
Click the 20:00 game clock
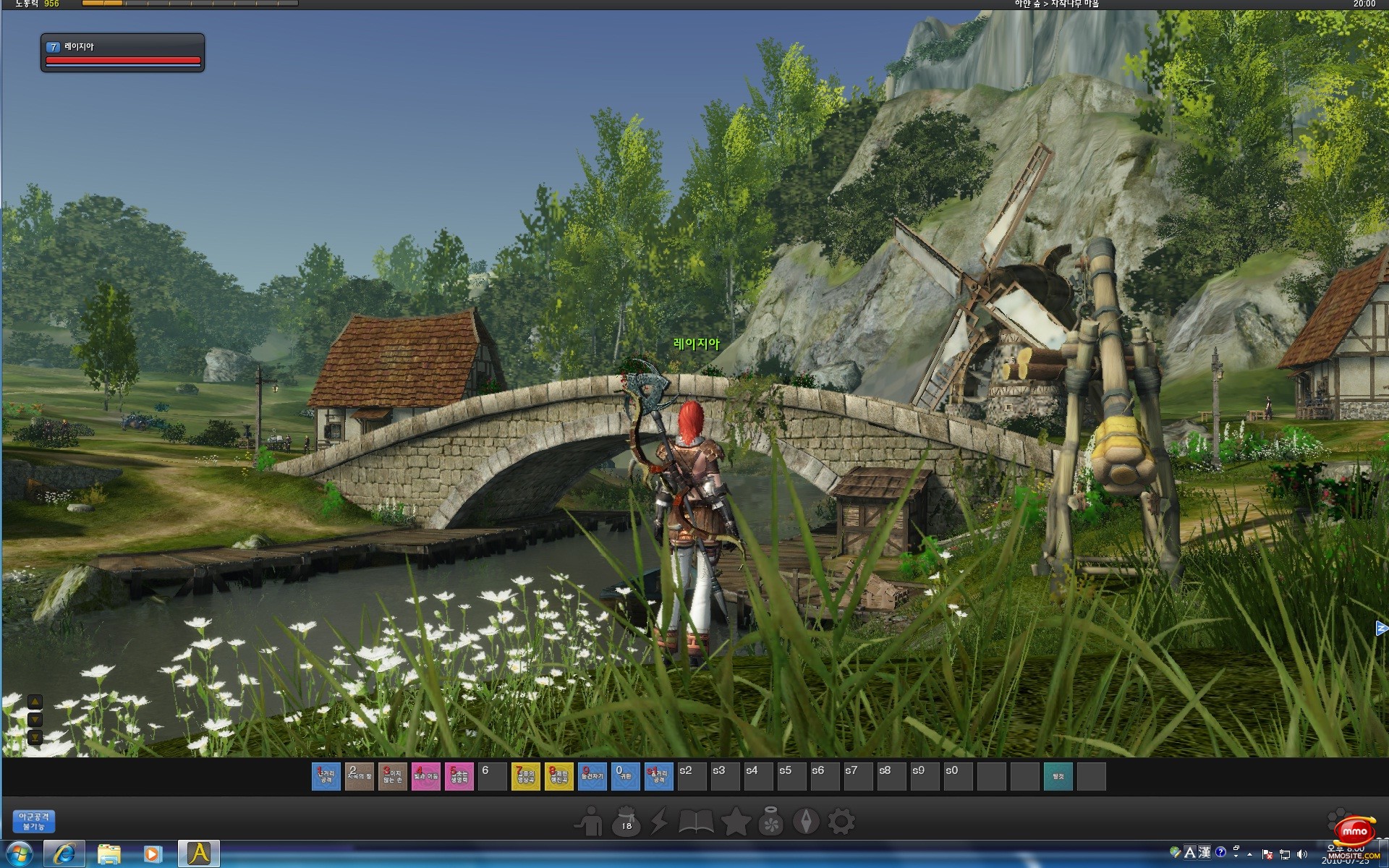1364,4
